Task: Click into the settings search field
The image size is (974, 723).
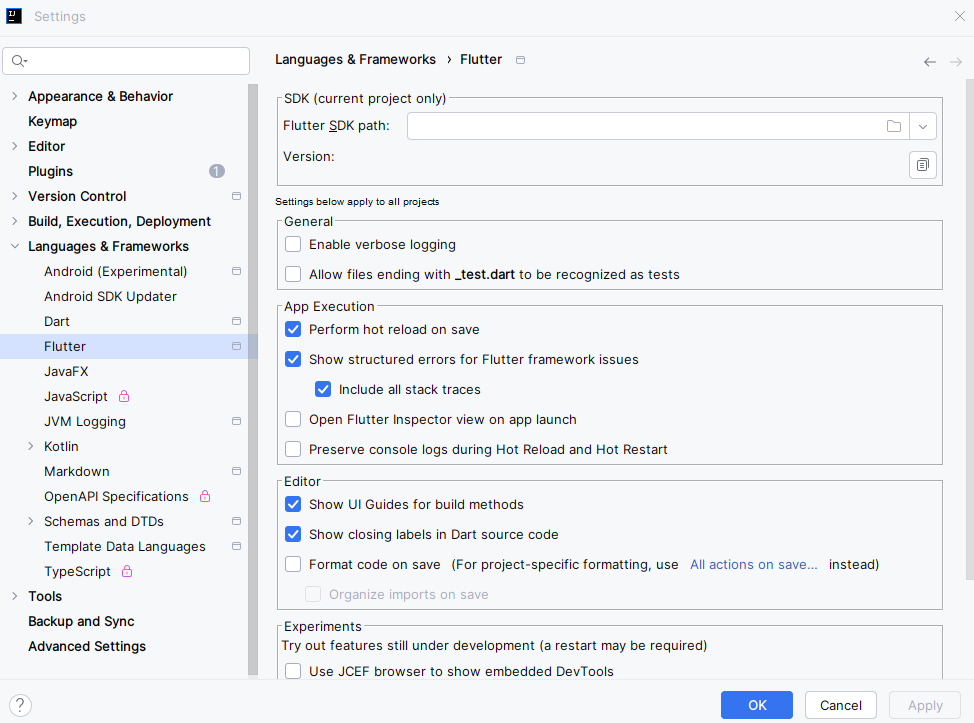Action: (x=126, y=61)
